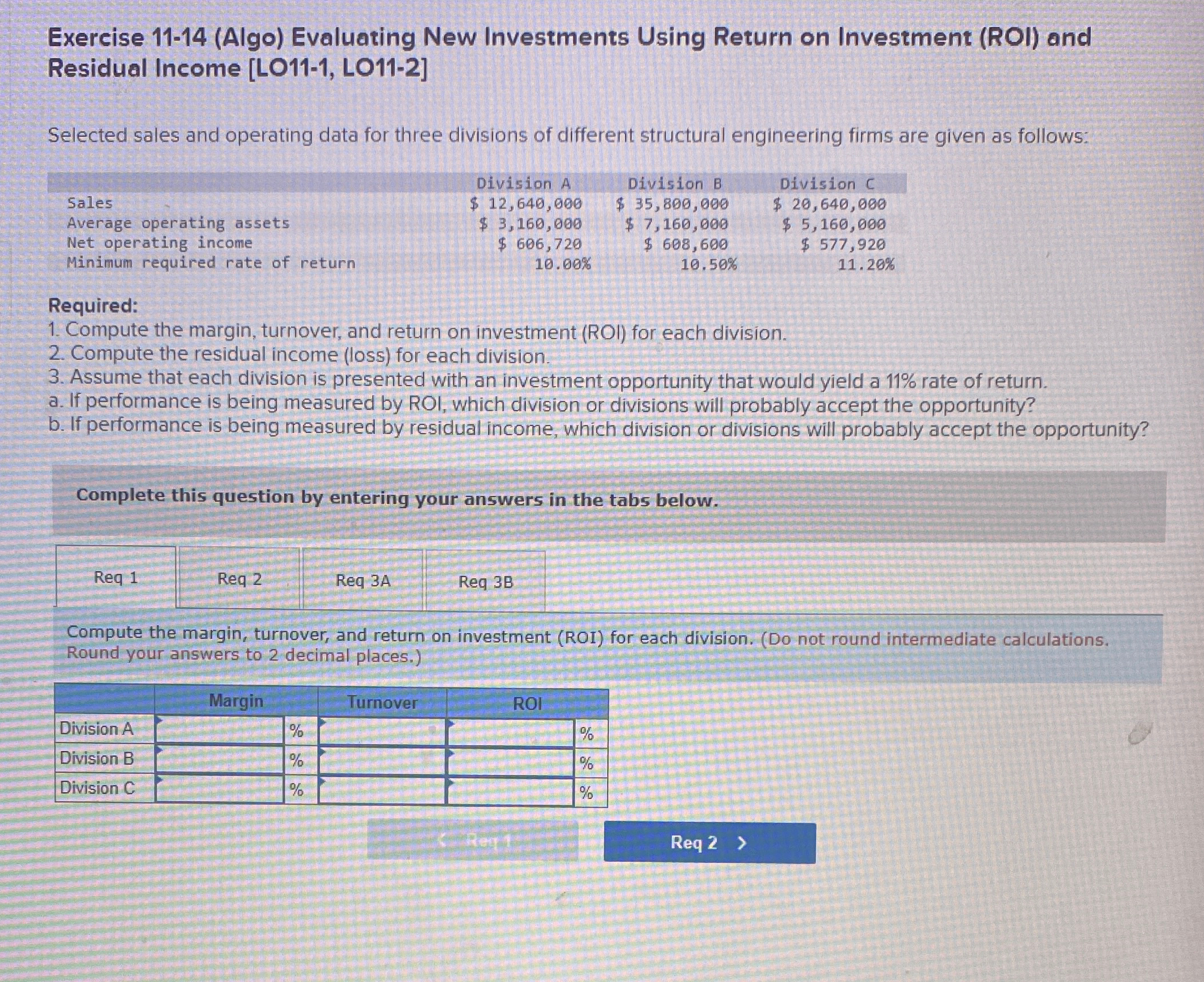This screenshot has width=1204, height=982.
Task: Click Division B Turnover input field
Action: click(x=382, y=761)
